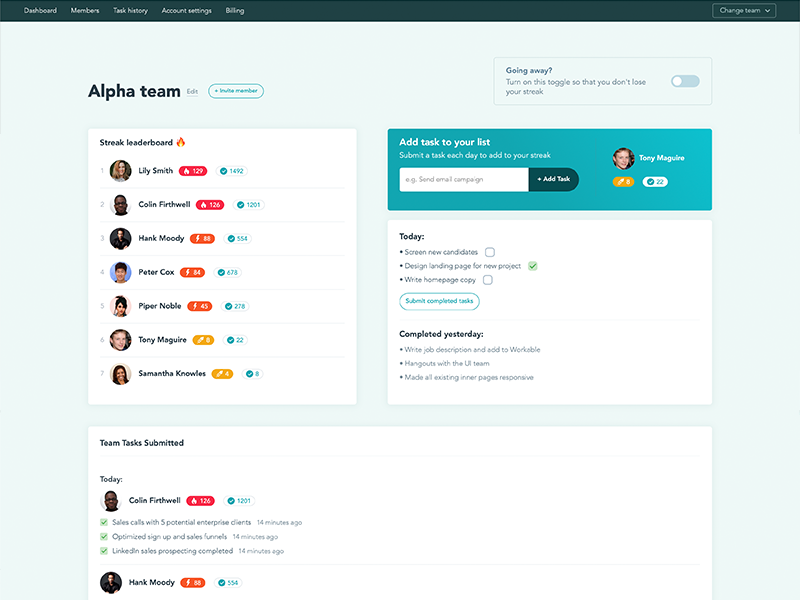
Task: Check the Screen new candidates checkbox
Action: point(490,252)
